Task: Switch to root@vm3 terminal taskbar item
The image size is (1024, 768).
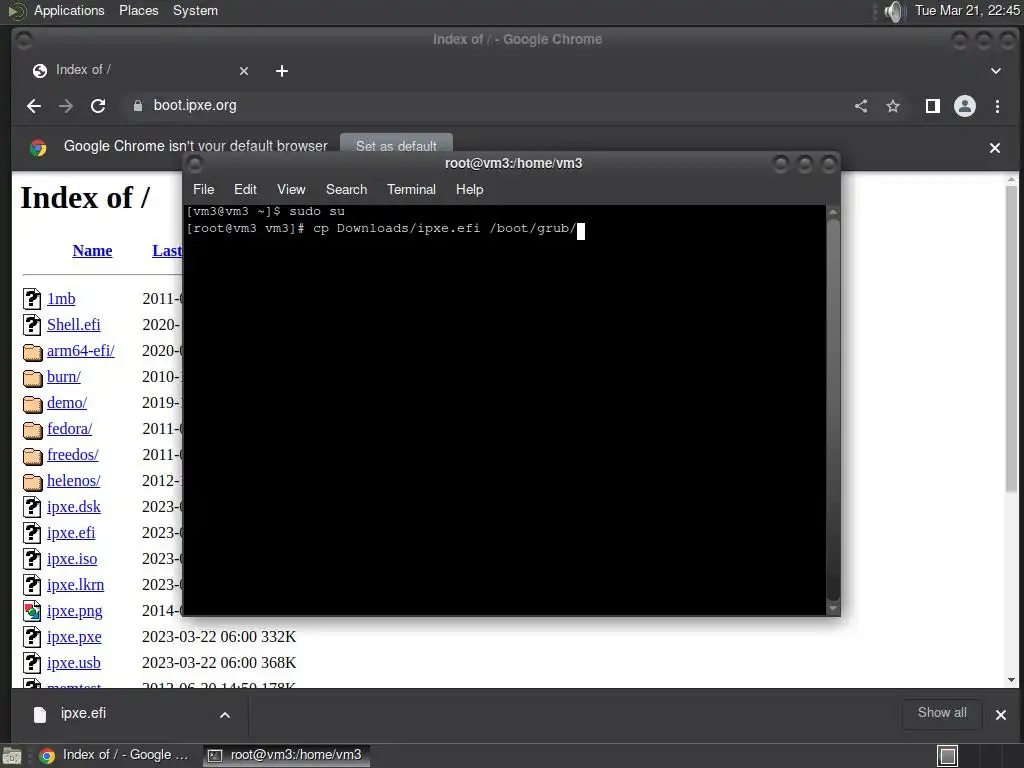Action: click(x=285, y=756)
